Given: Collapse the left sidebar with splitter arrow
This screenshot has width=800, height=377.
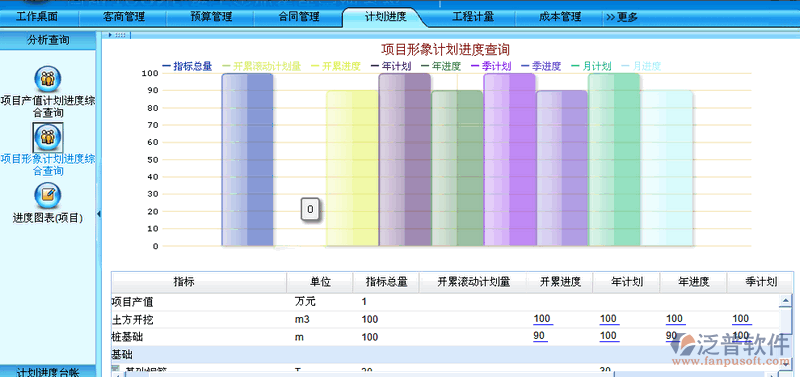Looking at the screenshot, I should tap(99, 214).
